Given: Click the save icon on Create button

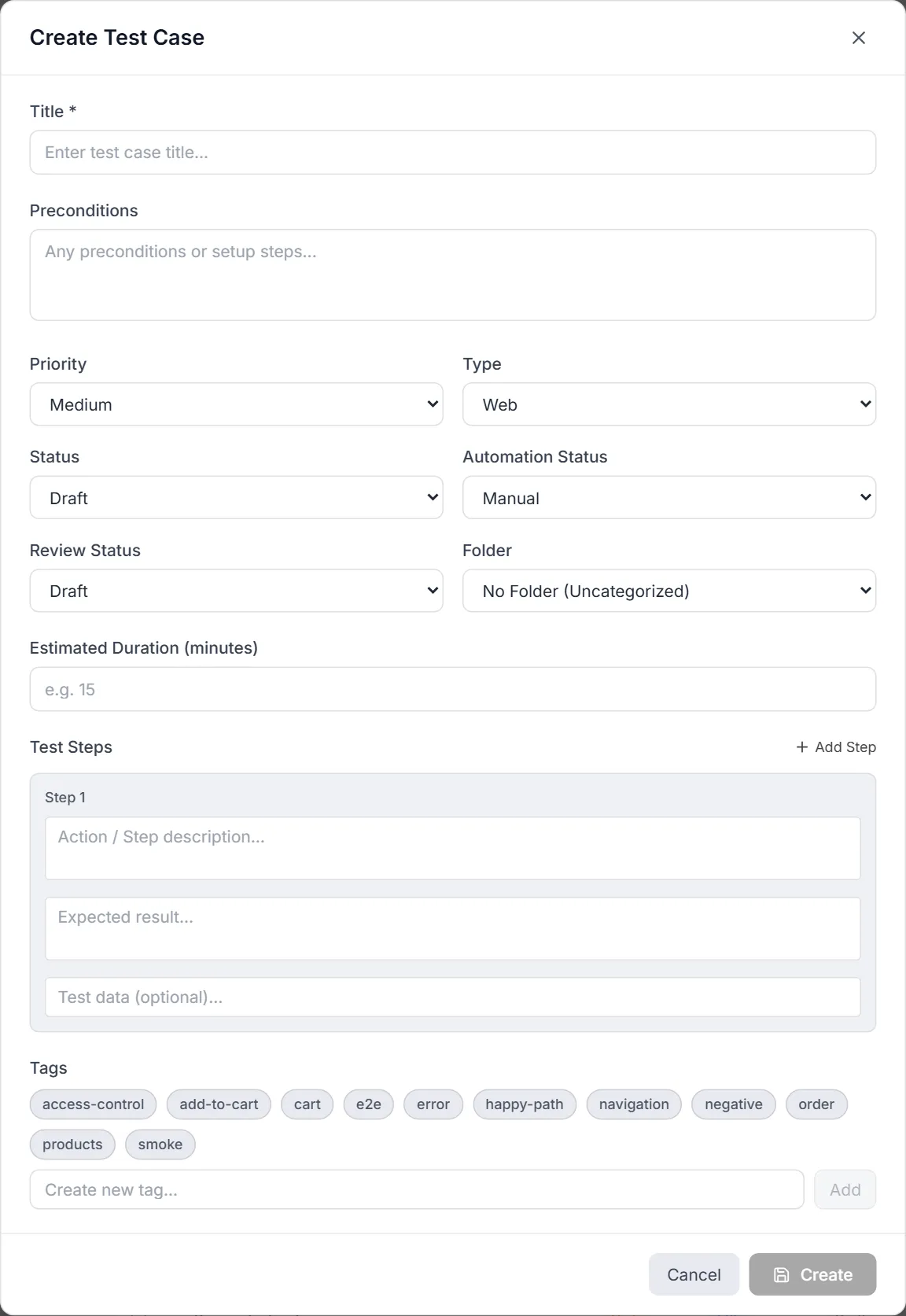Looking at the screenshot, I should pos(781,1274).
